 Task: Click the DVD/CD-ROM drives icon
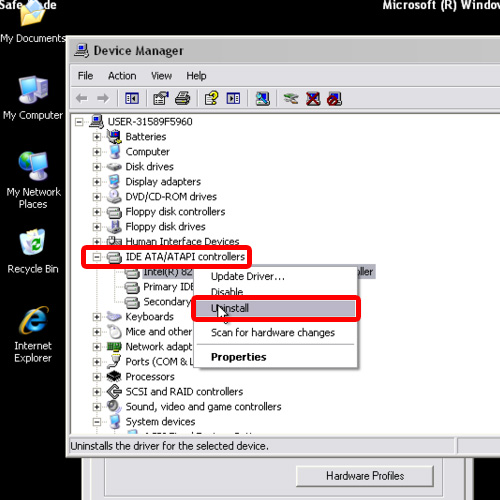(114, 196)
